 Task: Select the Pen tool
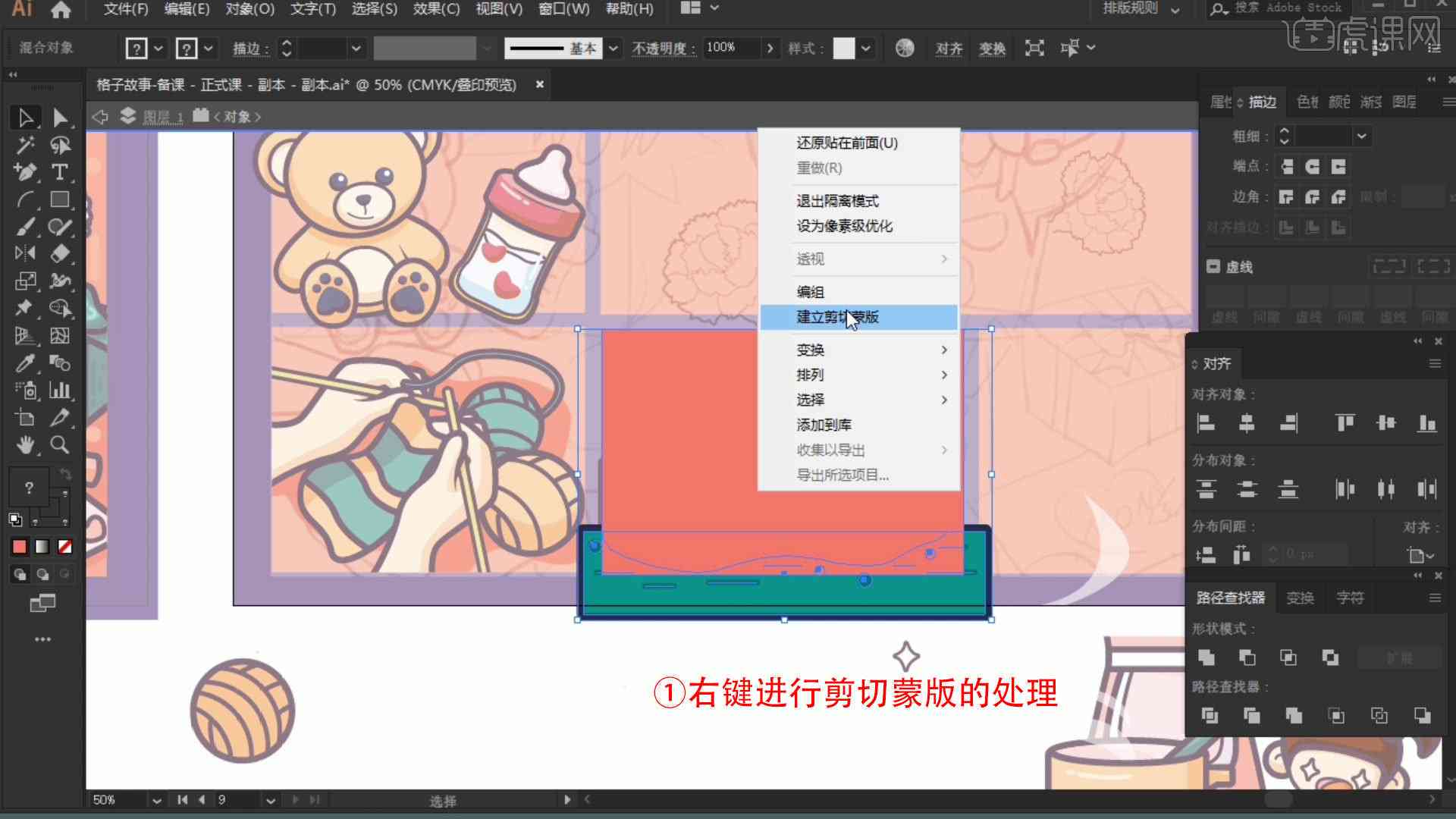[x=25, y=172]
